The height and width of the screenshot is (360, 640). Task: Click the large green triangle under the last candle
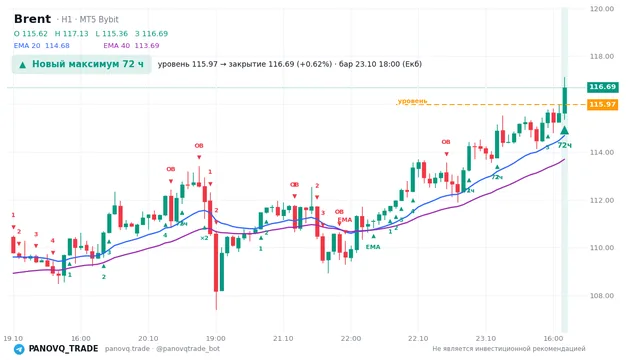(x=564, y=130)
